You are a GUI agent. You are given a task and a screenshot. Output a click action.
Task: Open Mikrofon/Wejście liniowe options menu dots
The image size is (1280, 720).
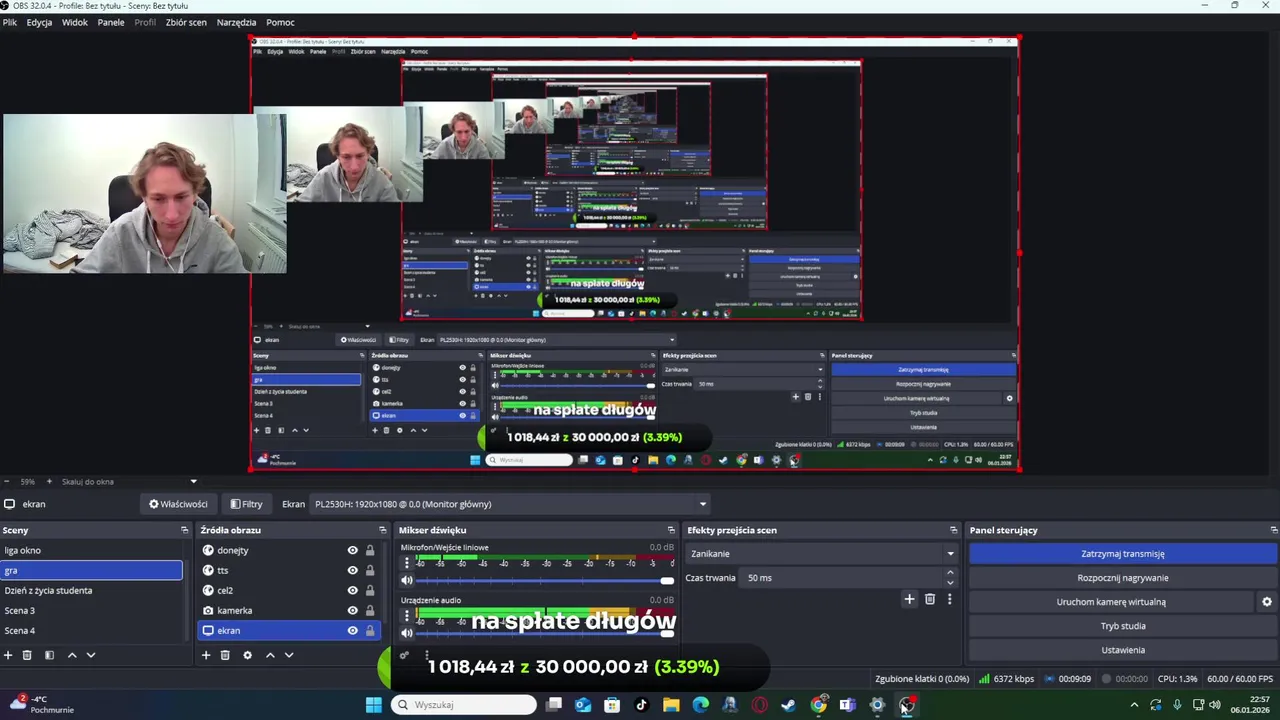click(406, 563)
